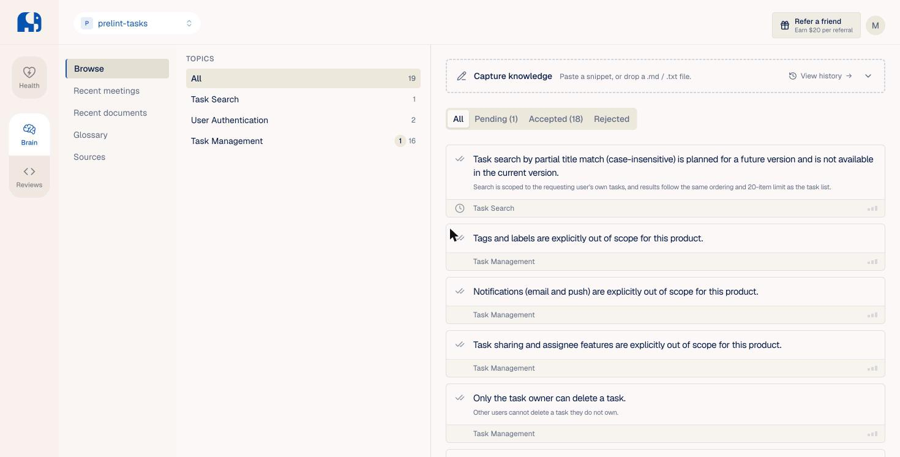Click the pencil icon beside Capture knowledge
Screen dimensions: 900x457
(x=461, y=76)
